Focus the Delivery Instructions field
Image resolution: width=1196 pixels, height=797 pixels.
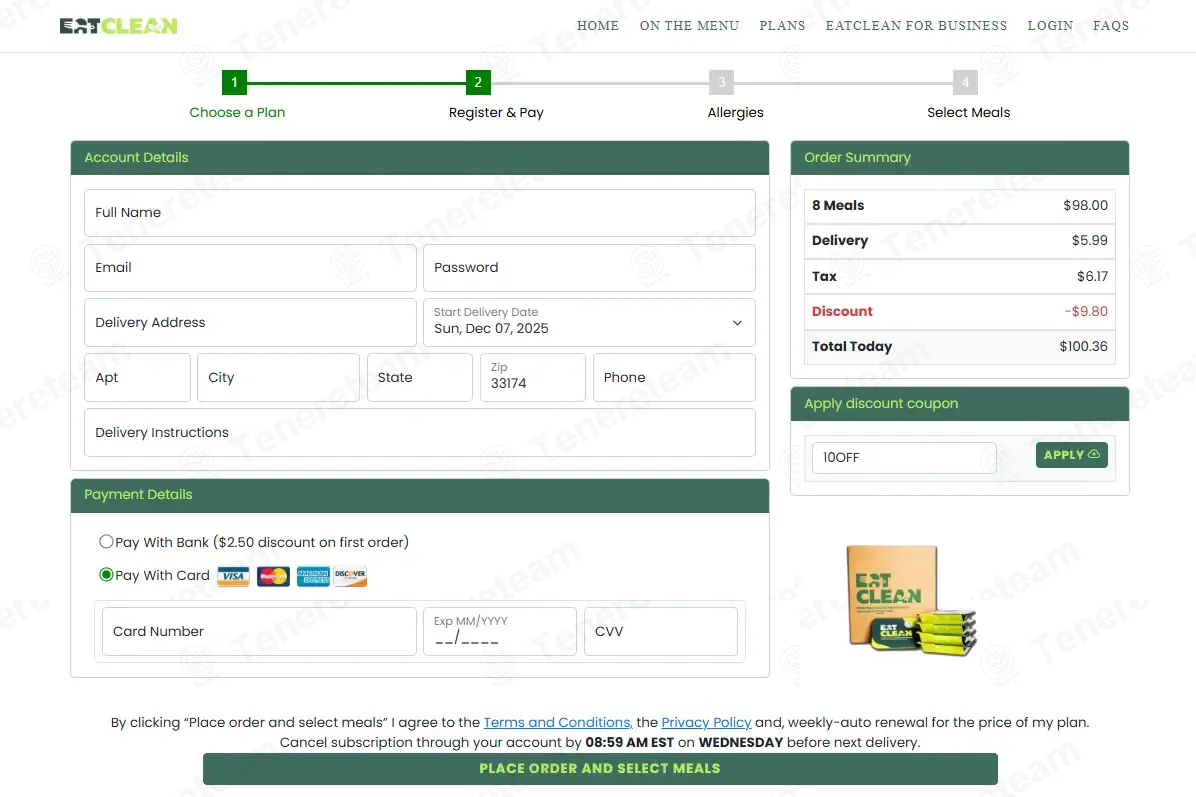420,432
